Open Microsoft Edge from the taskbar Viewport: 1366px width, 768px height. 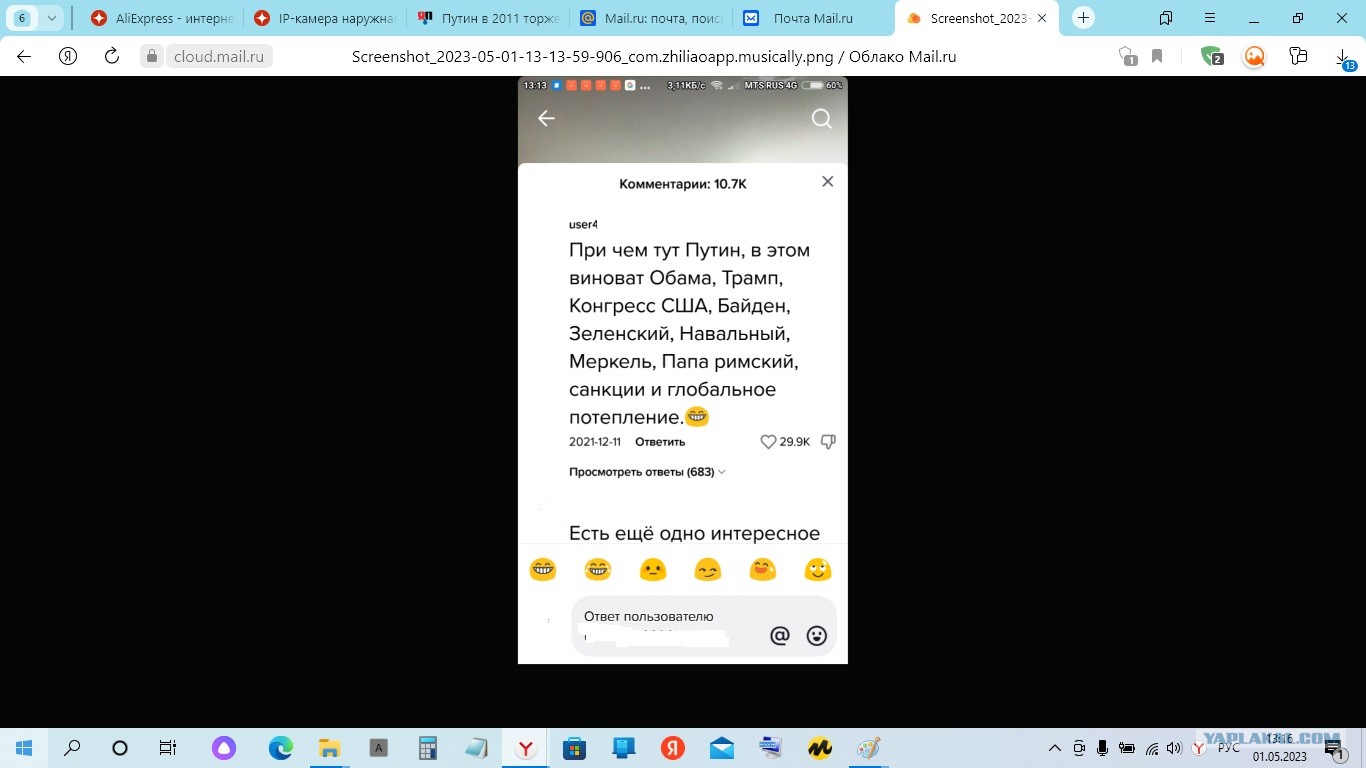pyautogui.click(x=281, y=748)
